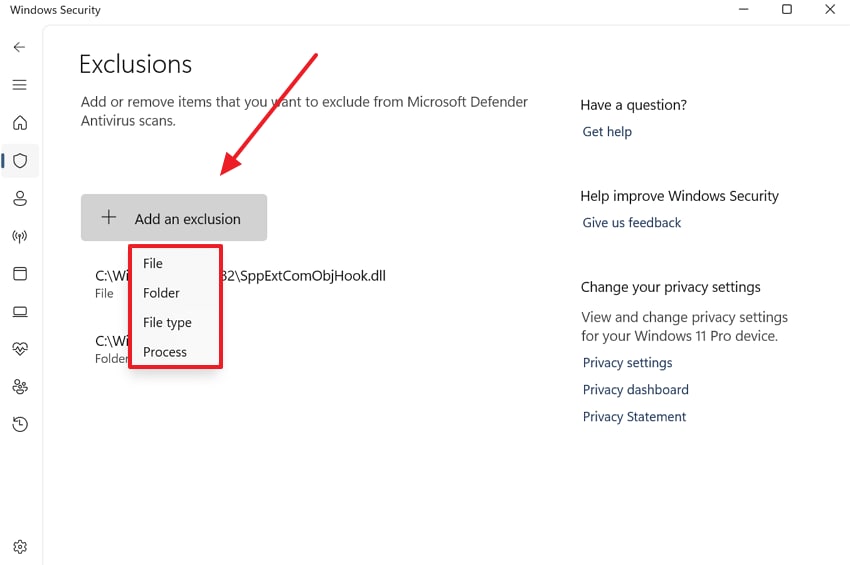
Task: Open the Privacy dashboard link
Action: pos(635,390)
